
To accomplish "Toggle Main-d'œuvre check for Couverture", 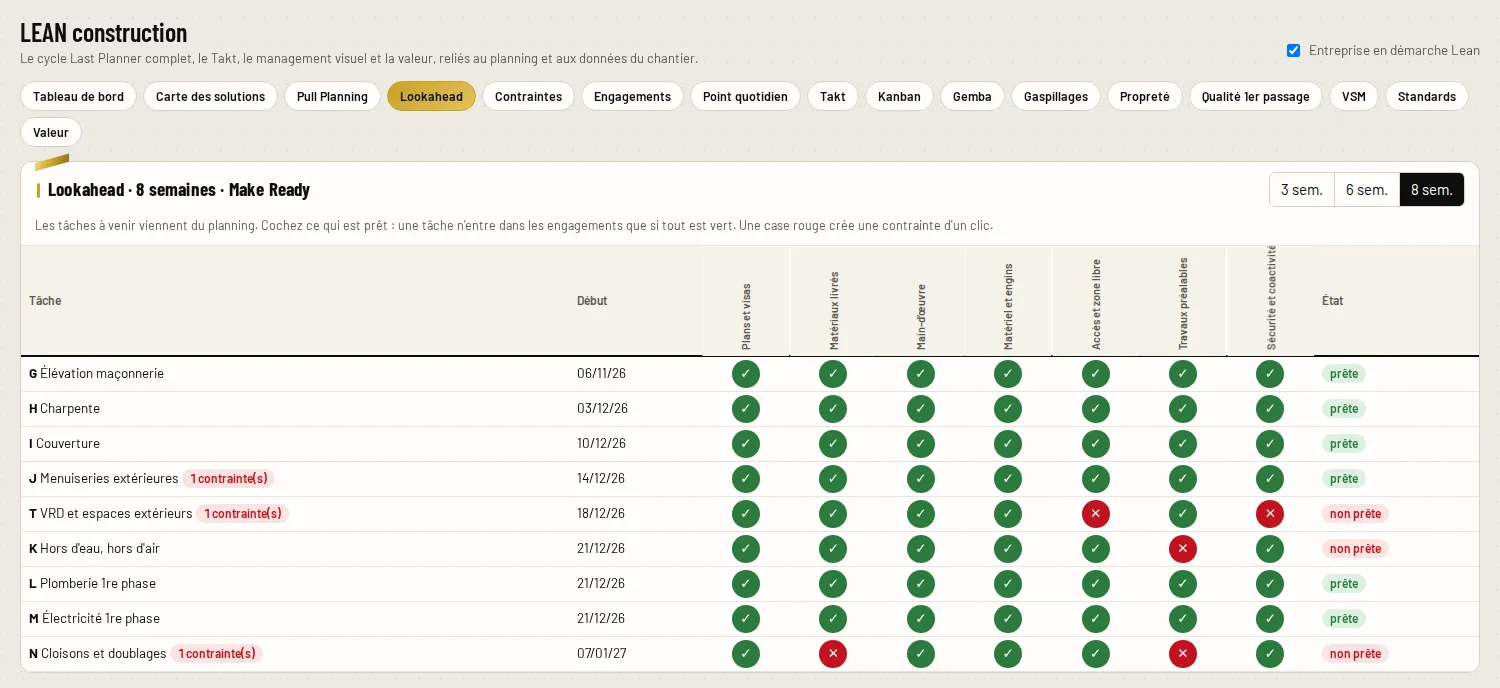I will [x=921, y=444].
